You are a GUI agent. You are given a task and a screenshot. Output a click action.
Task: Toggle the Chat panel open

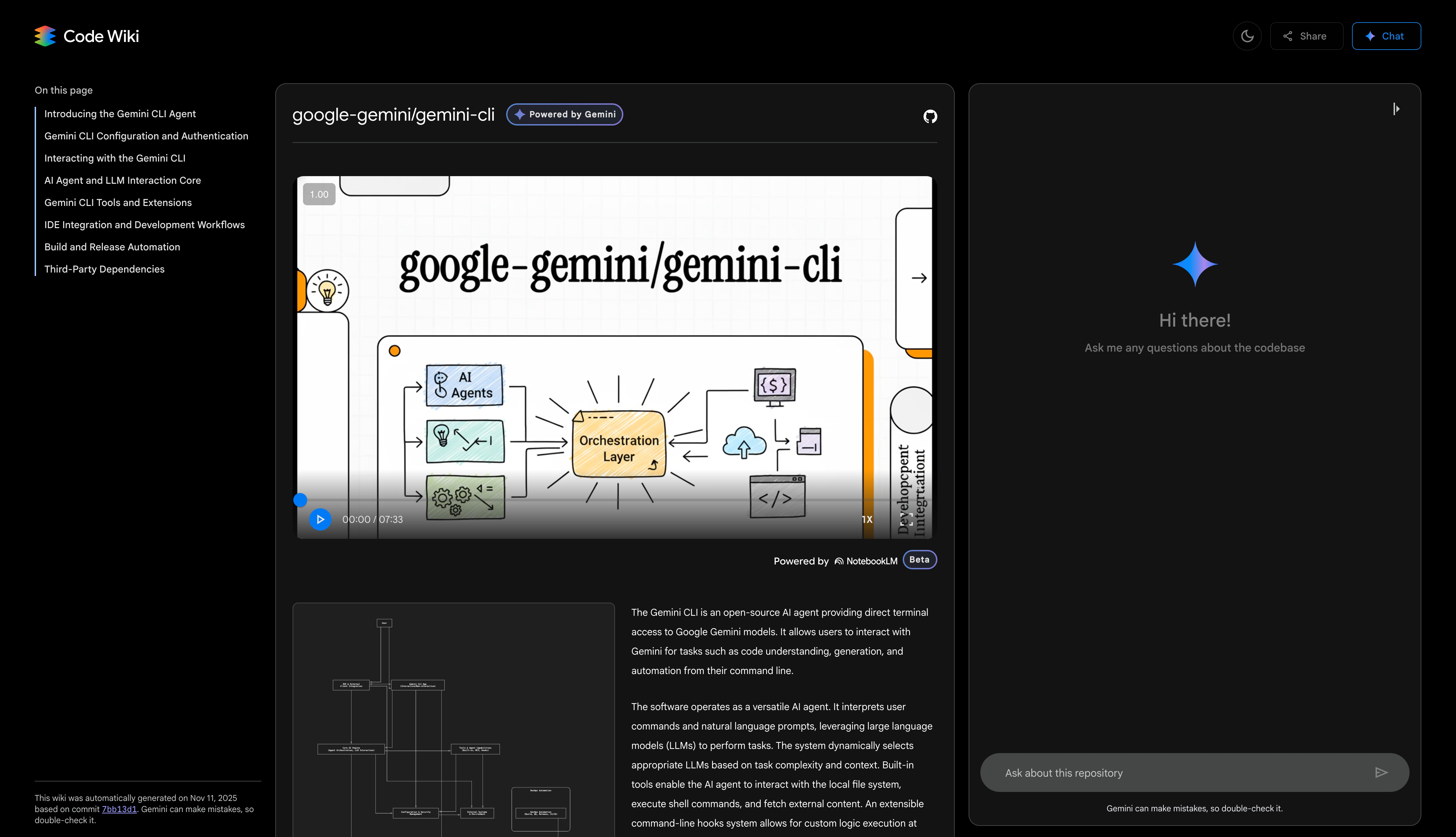click(1386, 36)
